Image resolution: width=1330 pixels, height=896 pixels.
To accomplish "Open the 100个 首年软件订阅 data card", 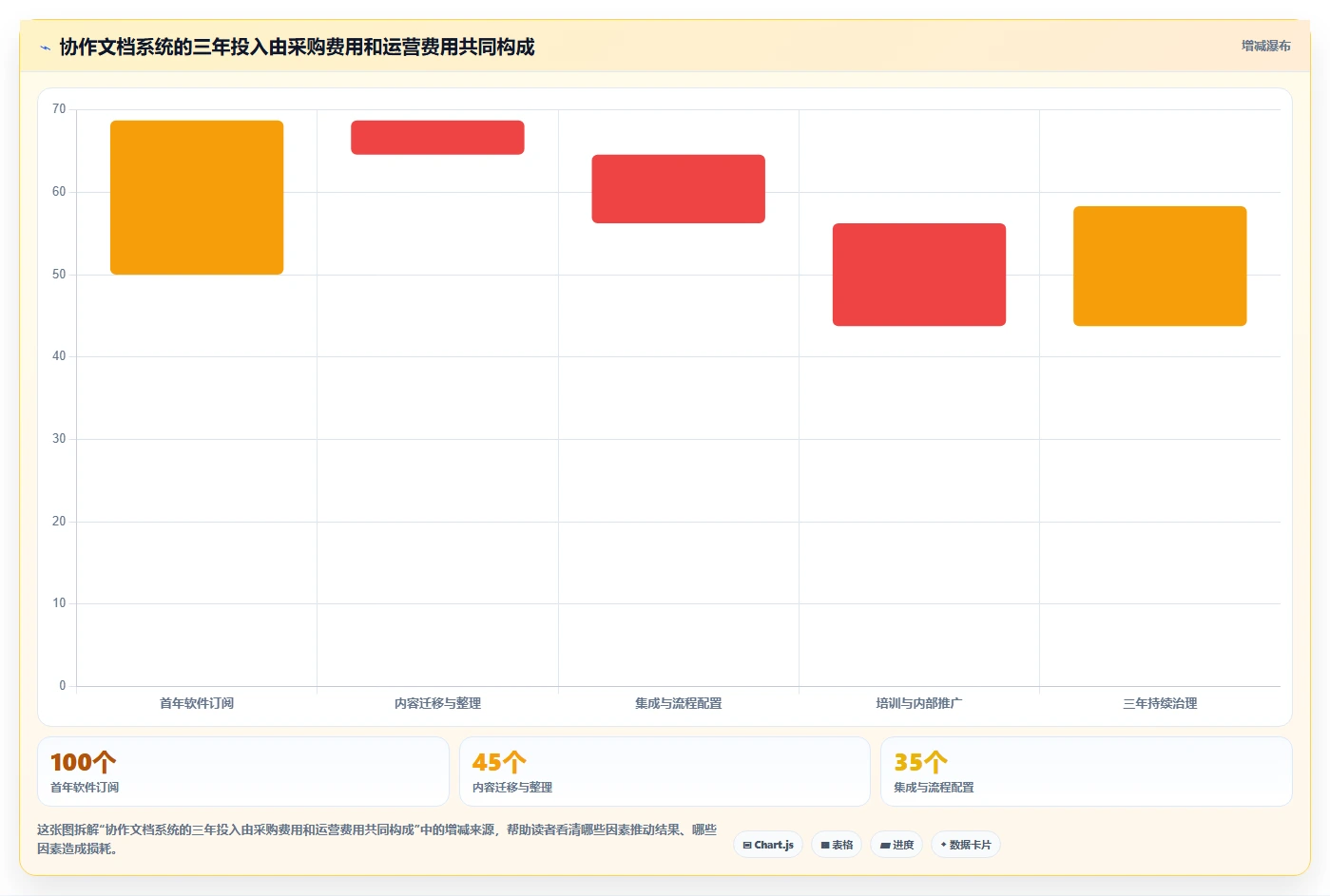I will point(243,772).
